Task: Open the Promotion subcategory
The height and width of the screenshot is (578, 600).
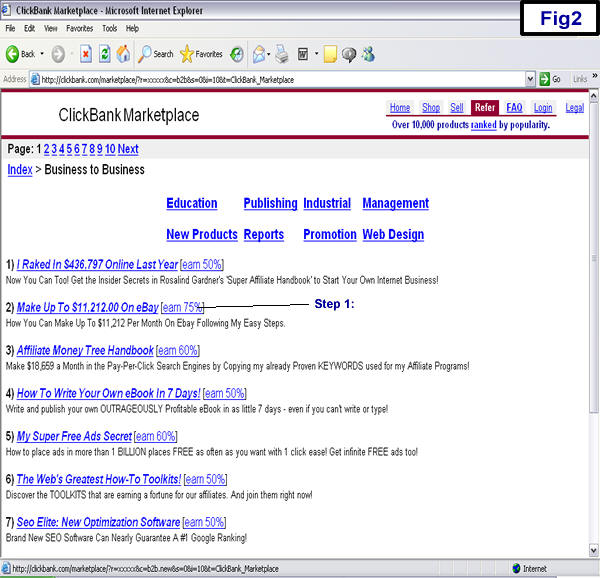Action: click(x=330, y=234)
